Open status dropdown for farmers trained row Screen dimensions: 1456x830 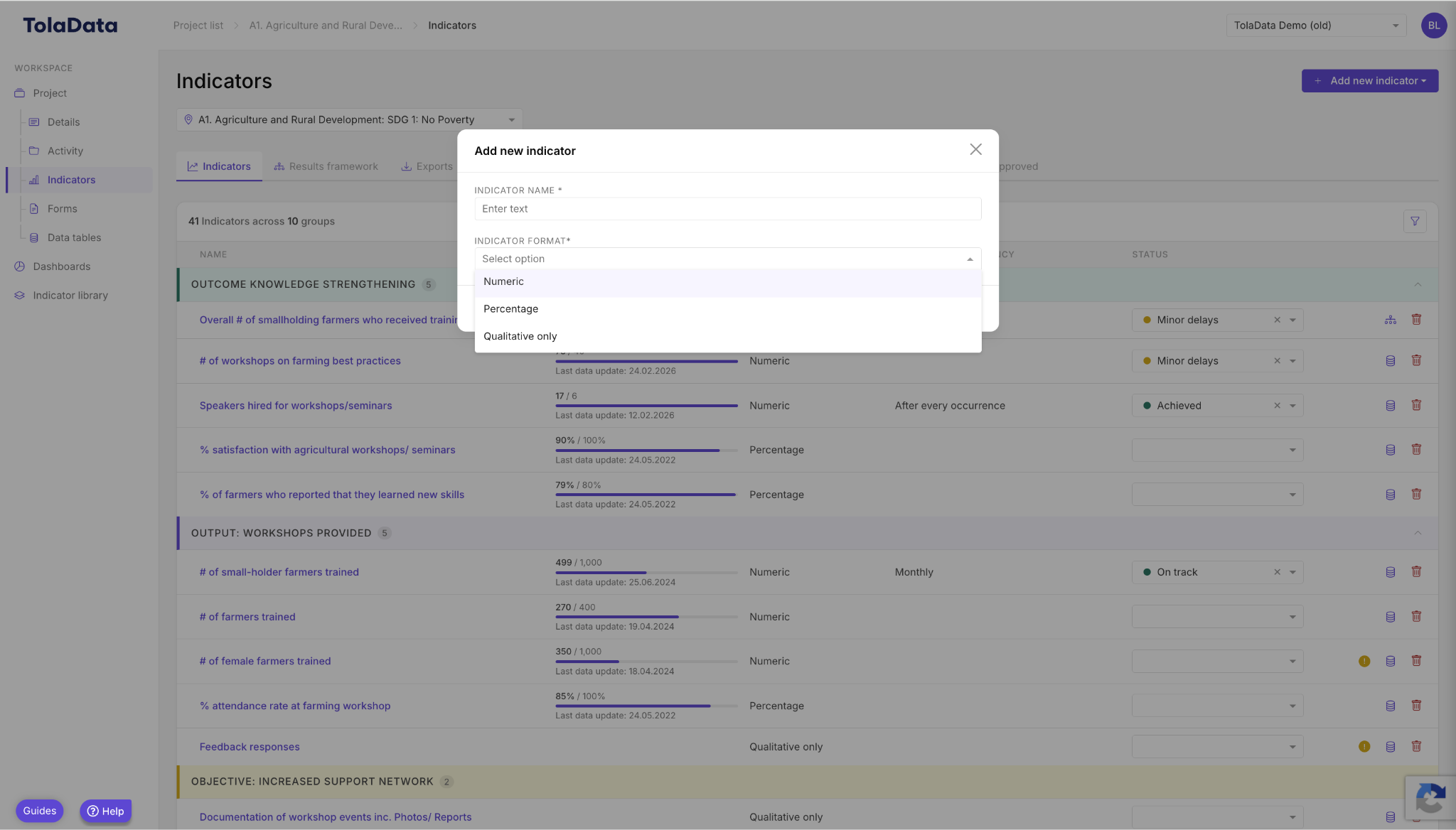click(1217, 617)
